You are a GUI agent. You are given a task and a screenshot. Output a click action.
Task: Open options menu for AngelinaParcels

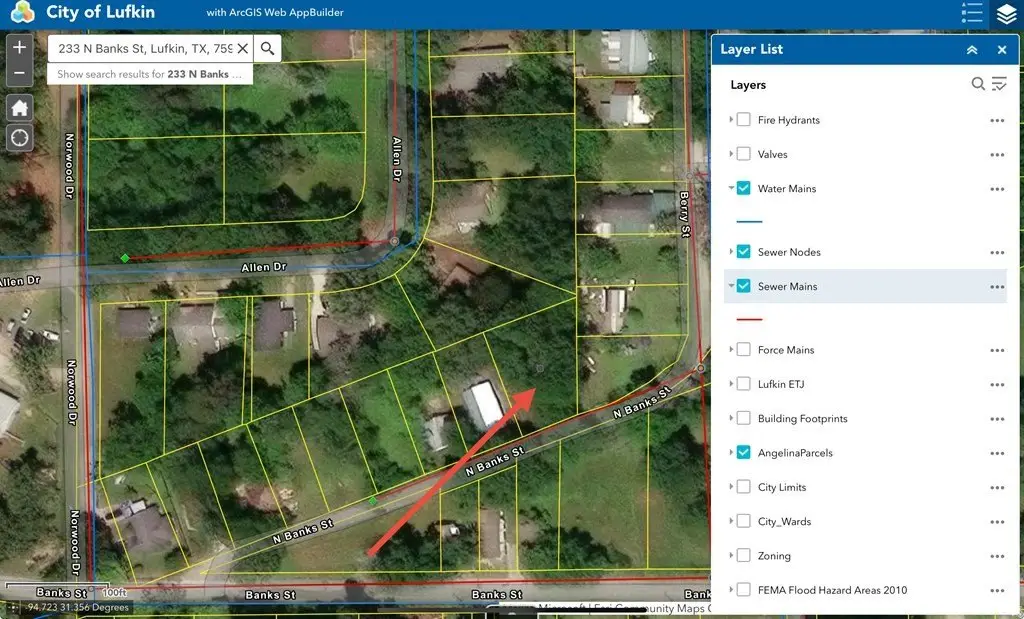(x=996, y=453)
